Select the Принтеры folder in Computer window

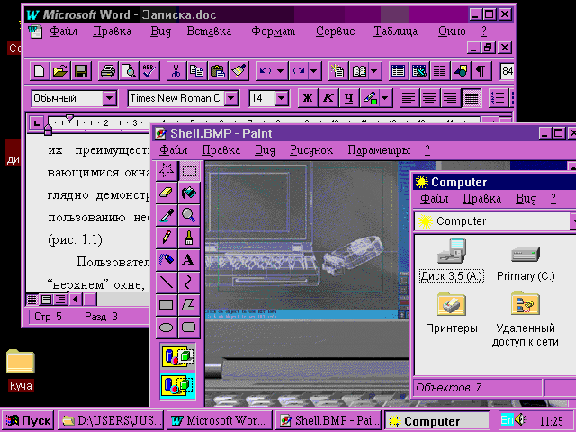(451, 313)
